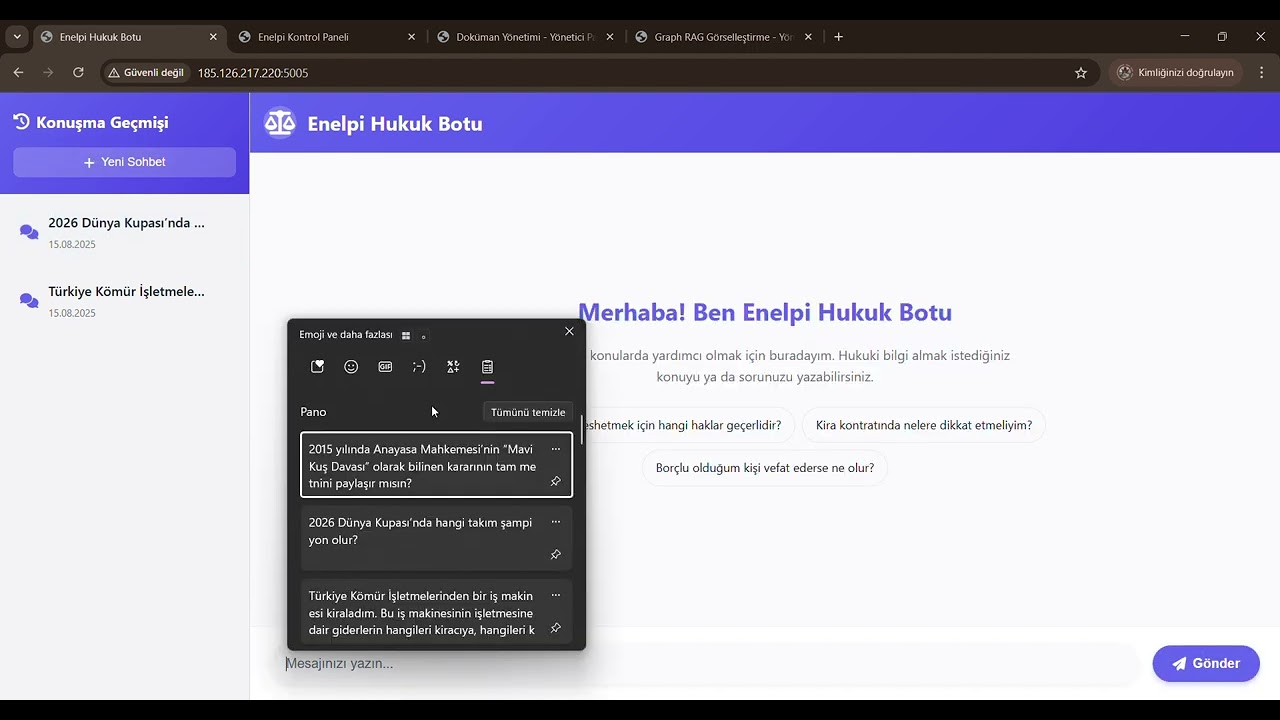Screen dimensions: 1280x720
Task: Close the Emoji ve daha fazlası panel
Action: (x=569, y=331)
